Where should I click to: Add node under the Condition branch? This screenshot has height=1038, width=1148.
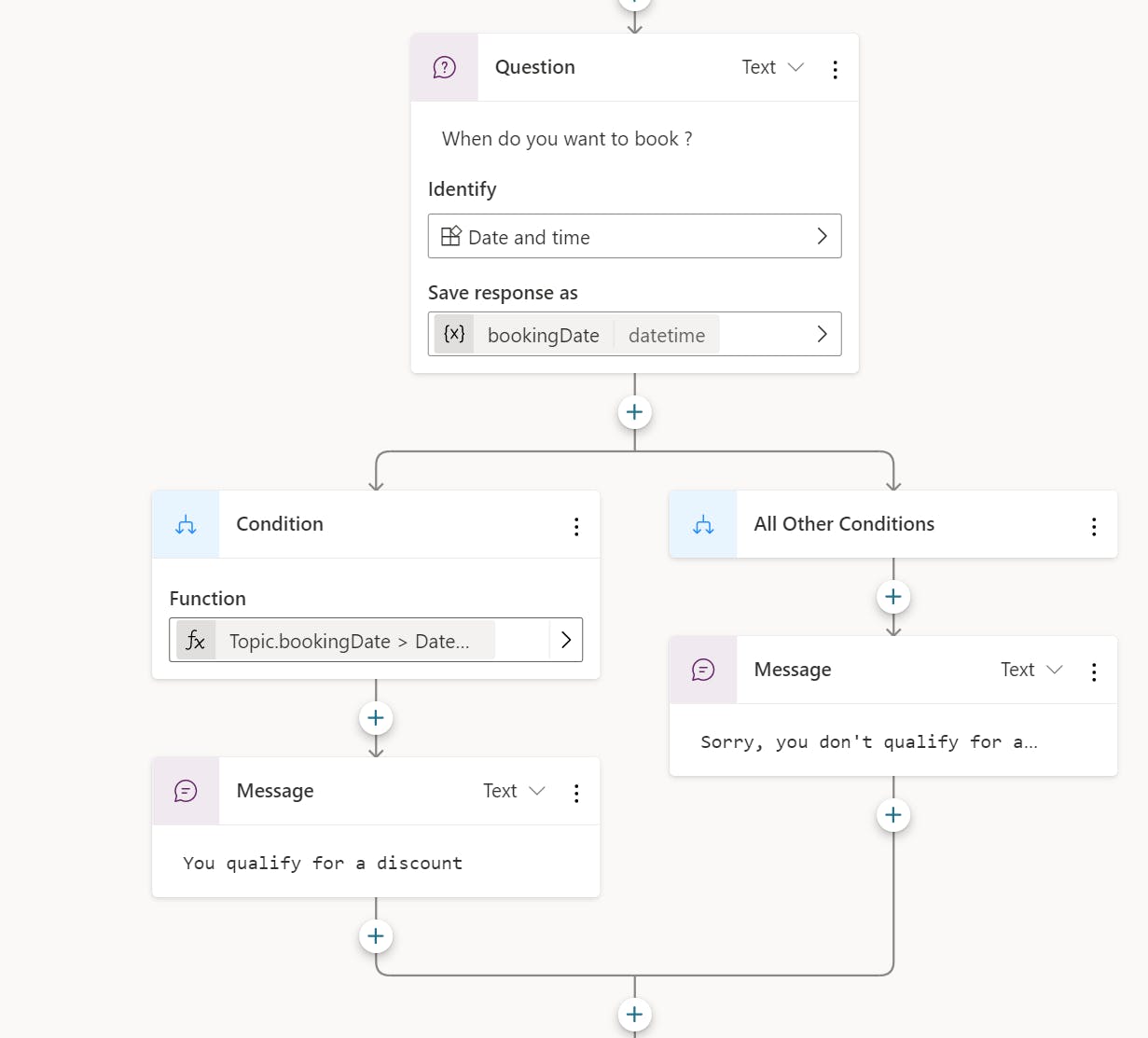[376, 718]
